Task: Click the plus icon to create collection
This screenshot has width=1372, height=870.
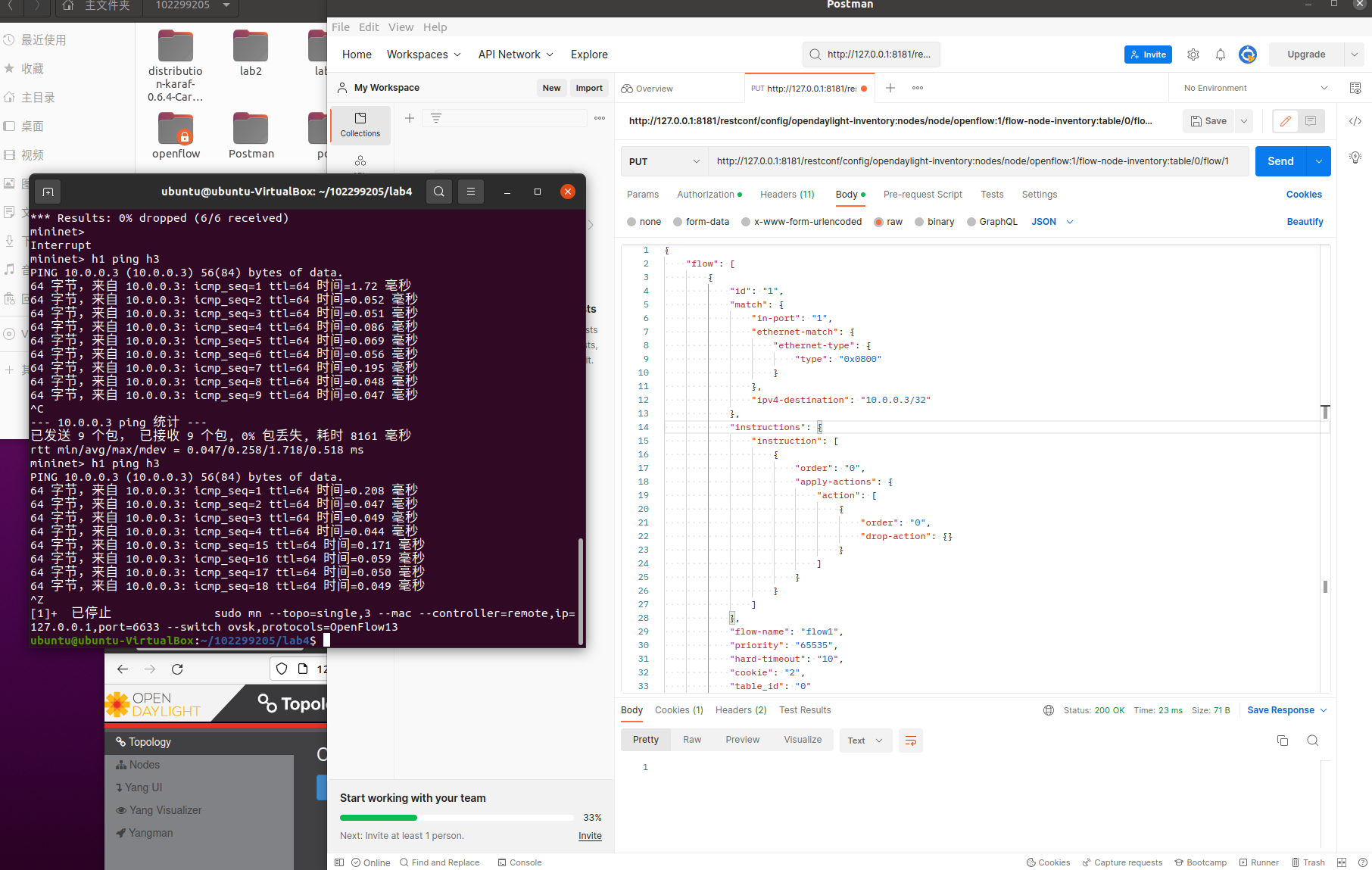Action: (x=410, y=118)
